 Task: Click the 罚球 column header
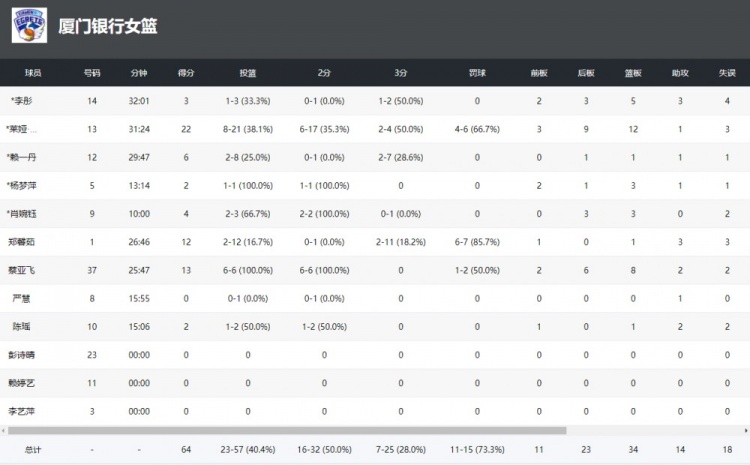(477, 73)
